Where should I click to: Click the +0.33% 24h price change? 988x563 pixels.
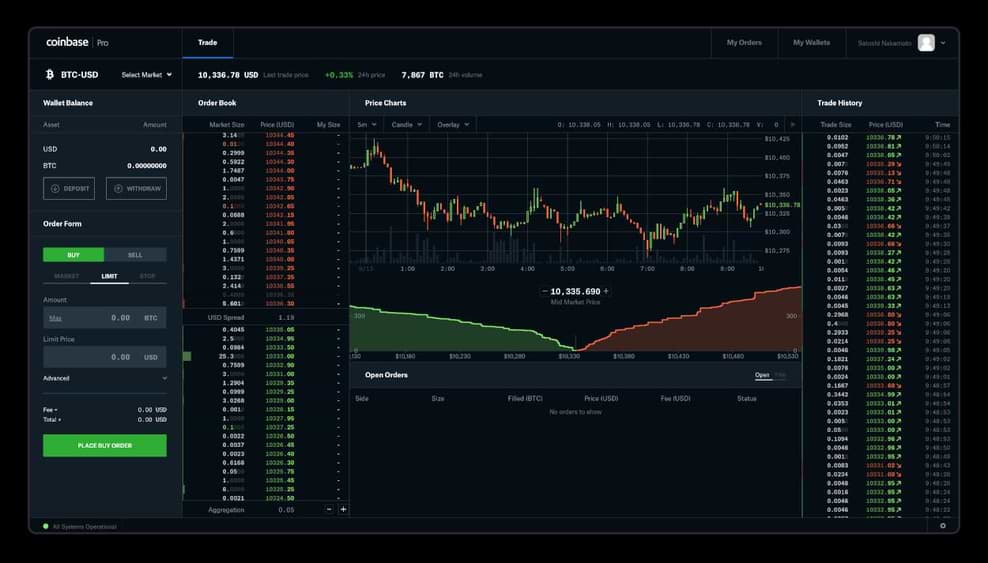tap(339, 75)
